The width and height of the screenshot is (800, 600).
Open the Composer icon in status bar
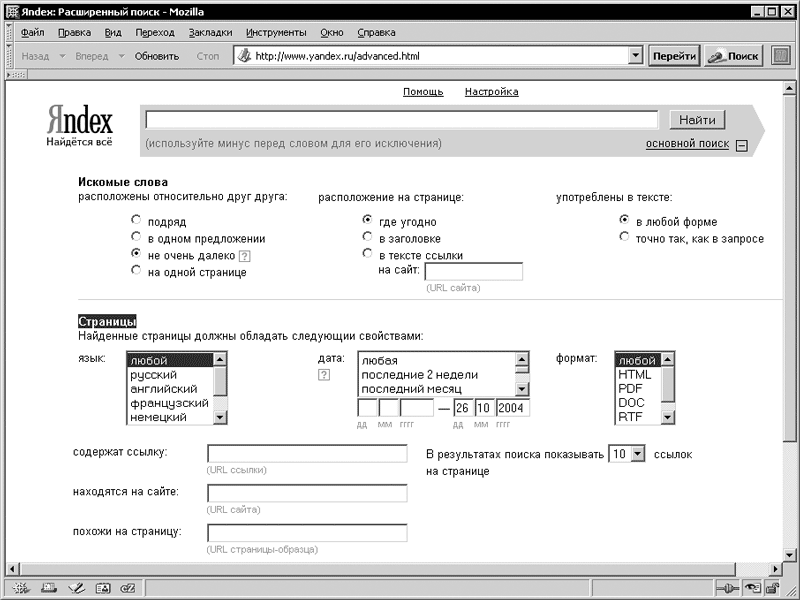(76, 588)
